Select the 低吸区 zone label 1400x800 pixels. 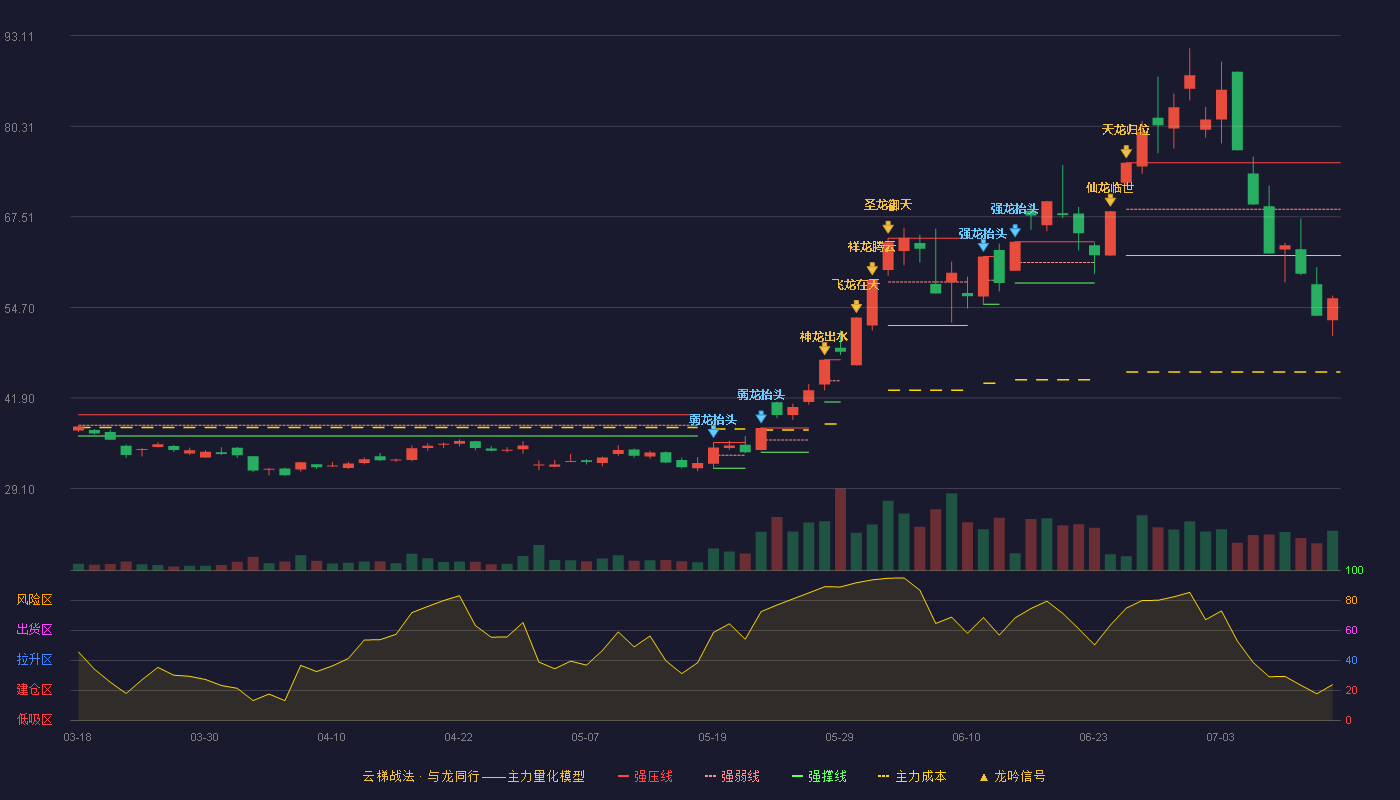point(34,719)
